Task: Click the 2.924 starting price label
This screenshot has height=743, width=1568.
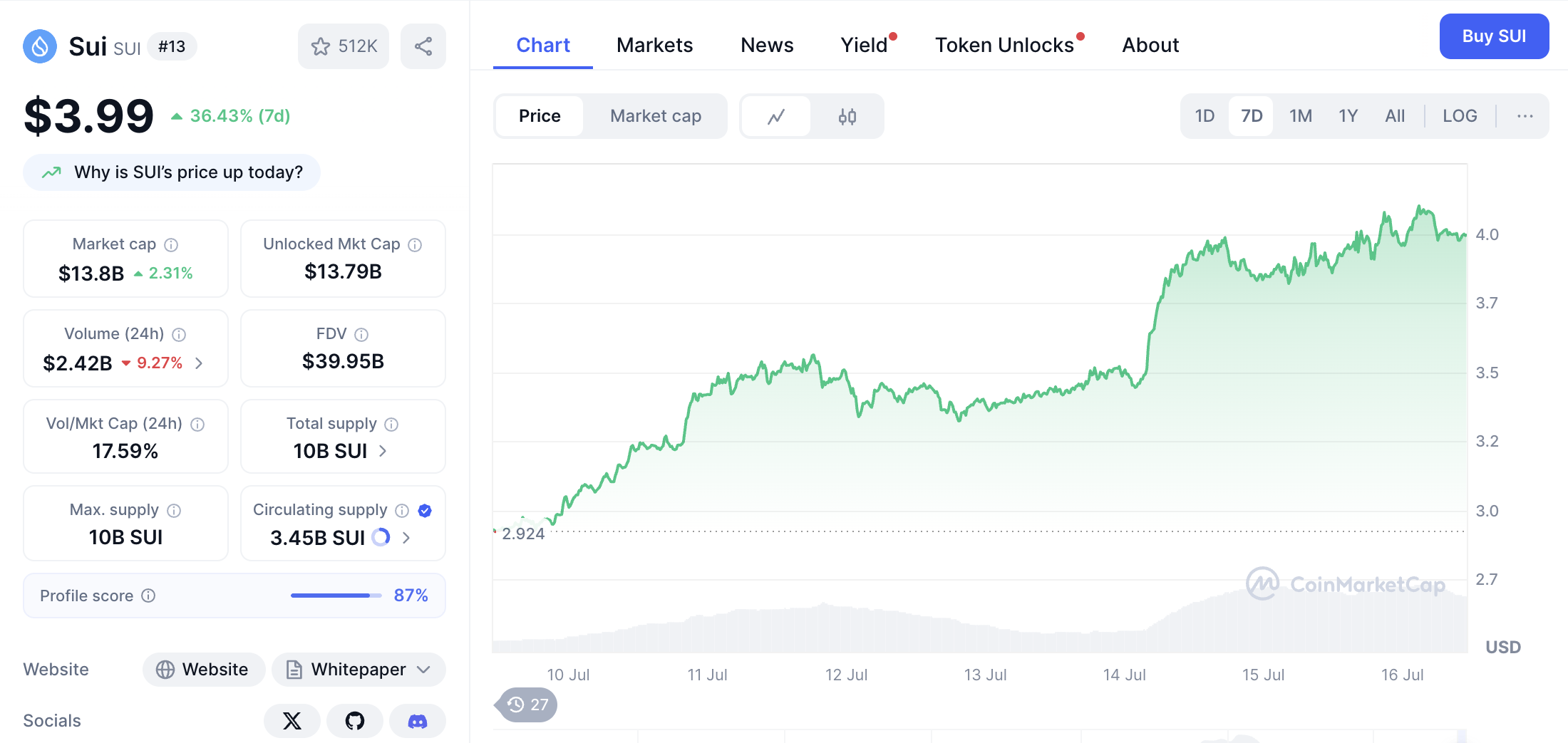Action: [x=523, y=534]
